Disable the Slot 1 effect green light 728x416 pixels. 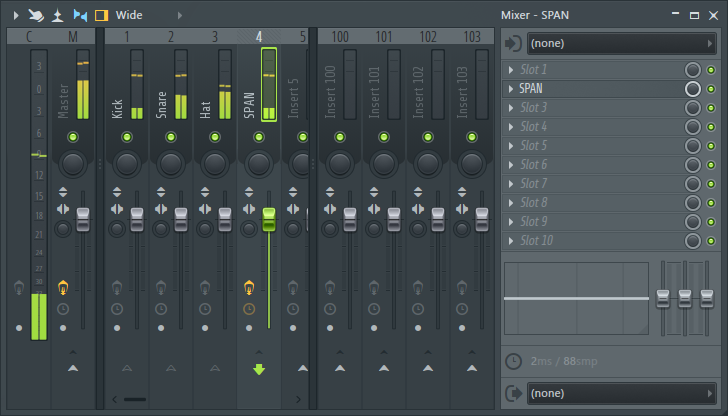pos(710,70)
